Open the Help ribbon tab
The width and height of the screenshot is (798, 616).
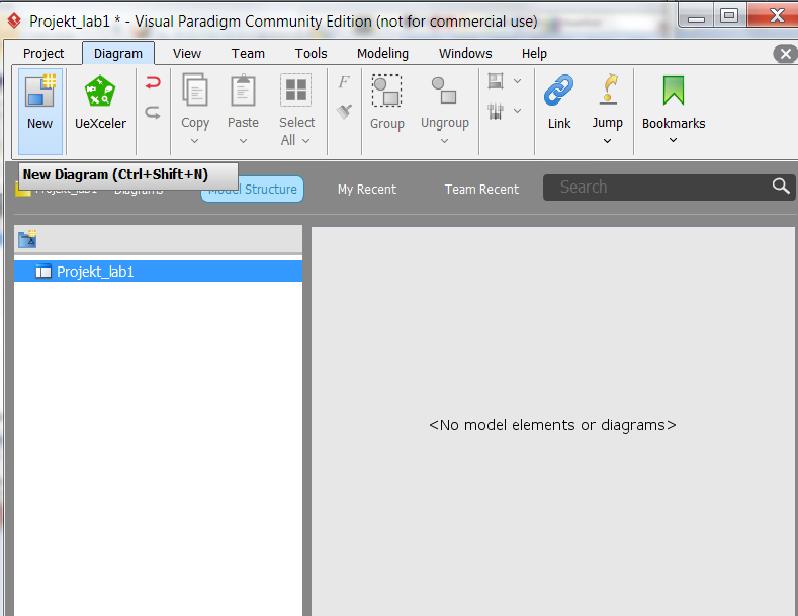pos(534,53)
